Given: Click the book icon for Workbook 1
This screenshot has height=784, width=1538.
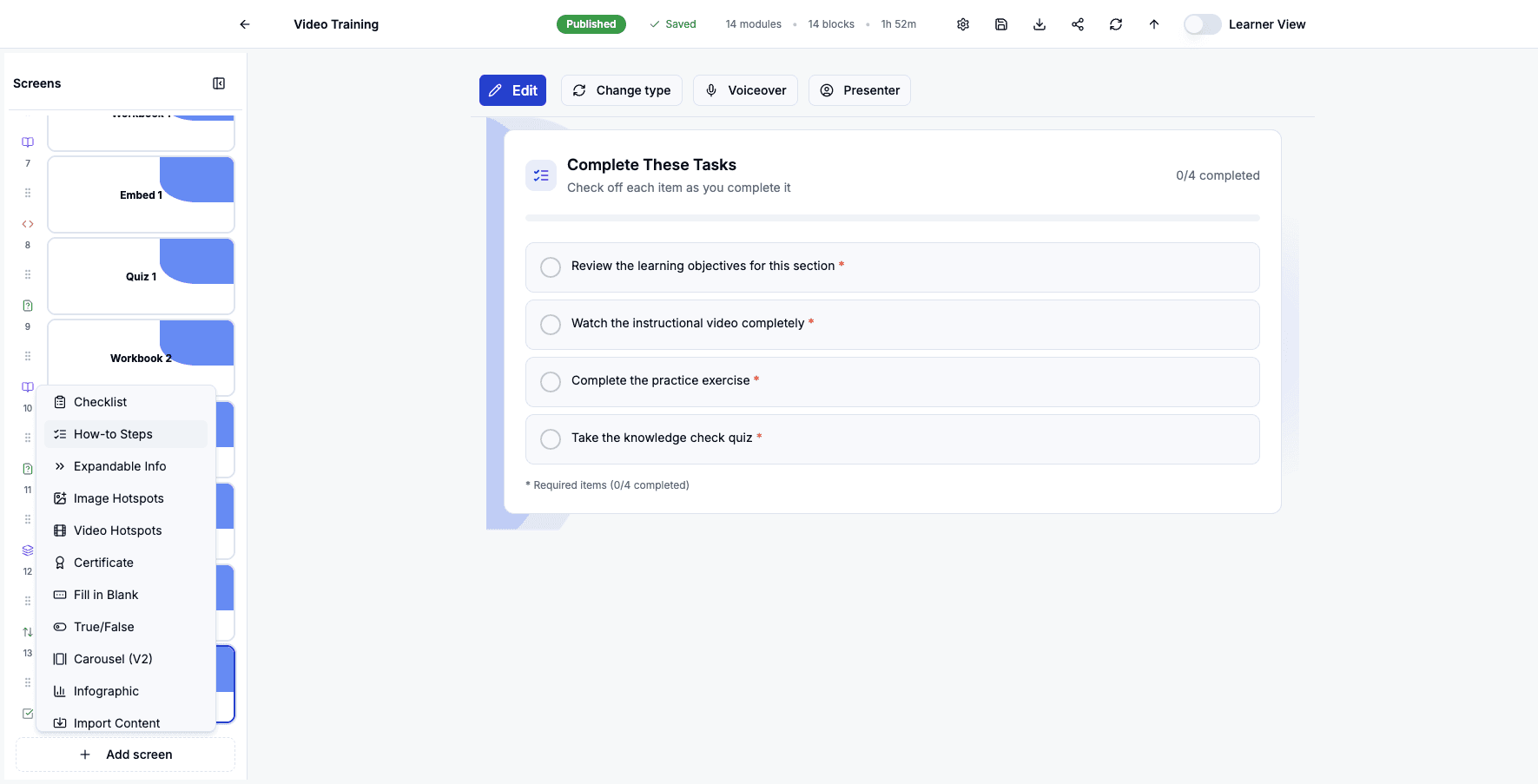Looking at the screenshot, I should 28,142.
